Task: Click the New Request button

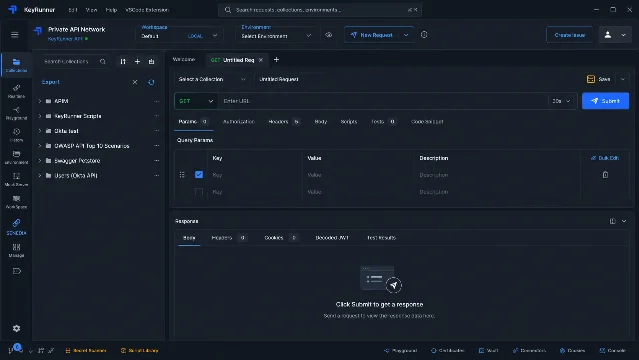Action: click(372, 35)
